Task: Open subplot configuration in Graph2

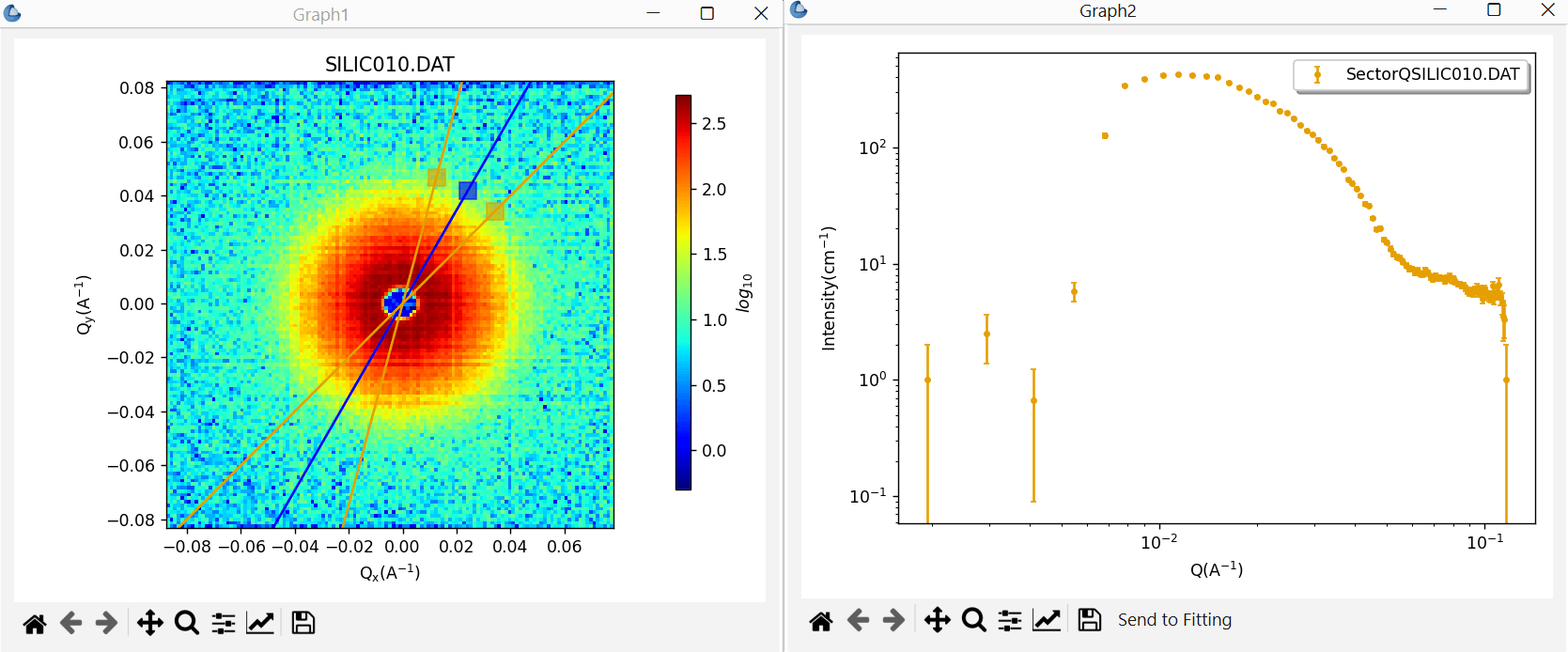Action: pyautogui.click(x=1010, y=620)
